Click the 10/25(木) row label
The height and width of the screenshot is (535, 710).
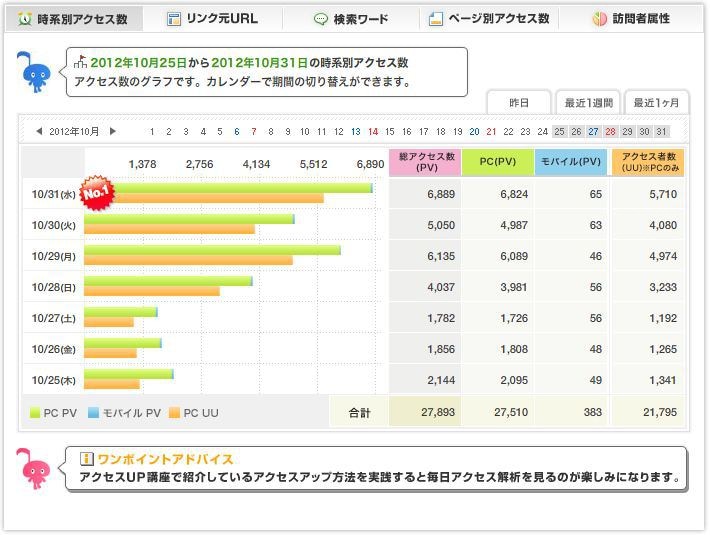[53, 380]
